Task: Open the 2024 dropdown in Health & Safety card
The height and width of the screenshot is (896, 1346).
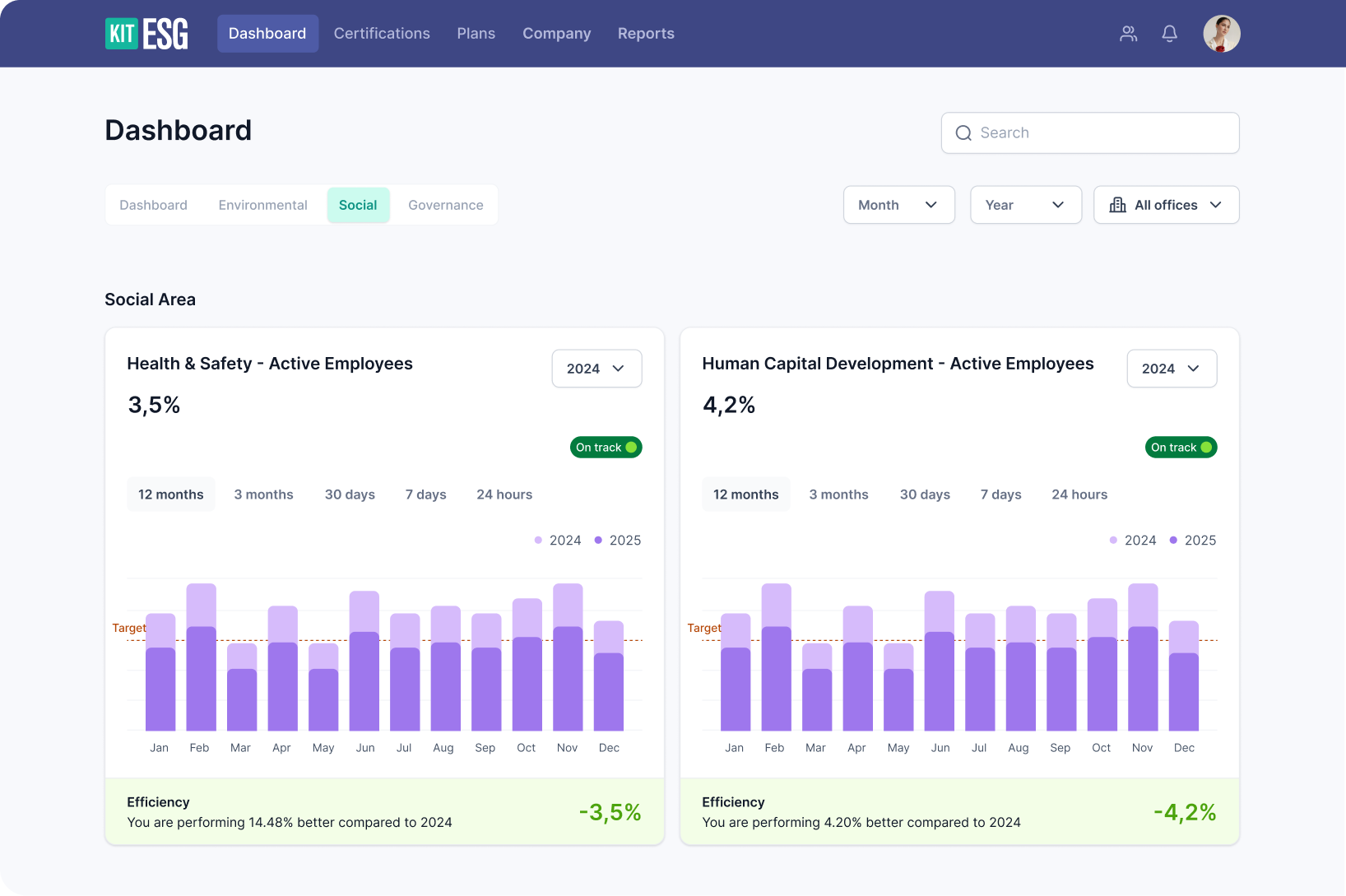Action: click(x=596, y=369)
